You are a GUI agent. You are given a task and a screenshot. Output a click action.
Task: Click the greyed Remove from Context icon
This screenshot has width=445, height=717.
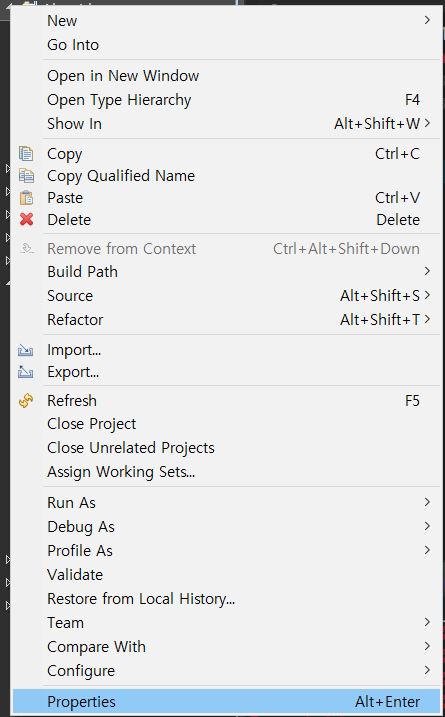(x=27, y=248)
